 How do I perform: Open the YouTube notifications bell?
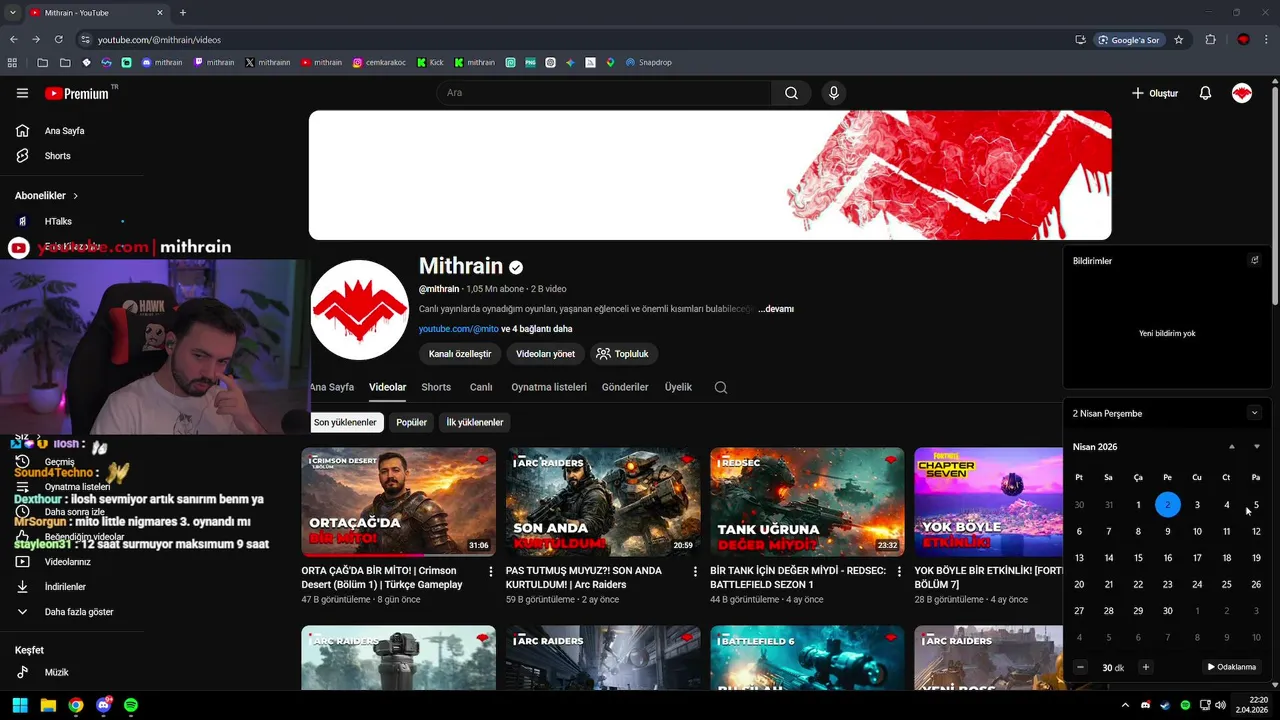click(1205, 93)
